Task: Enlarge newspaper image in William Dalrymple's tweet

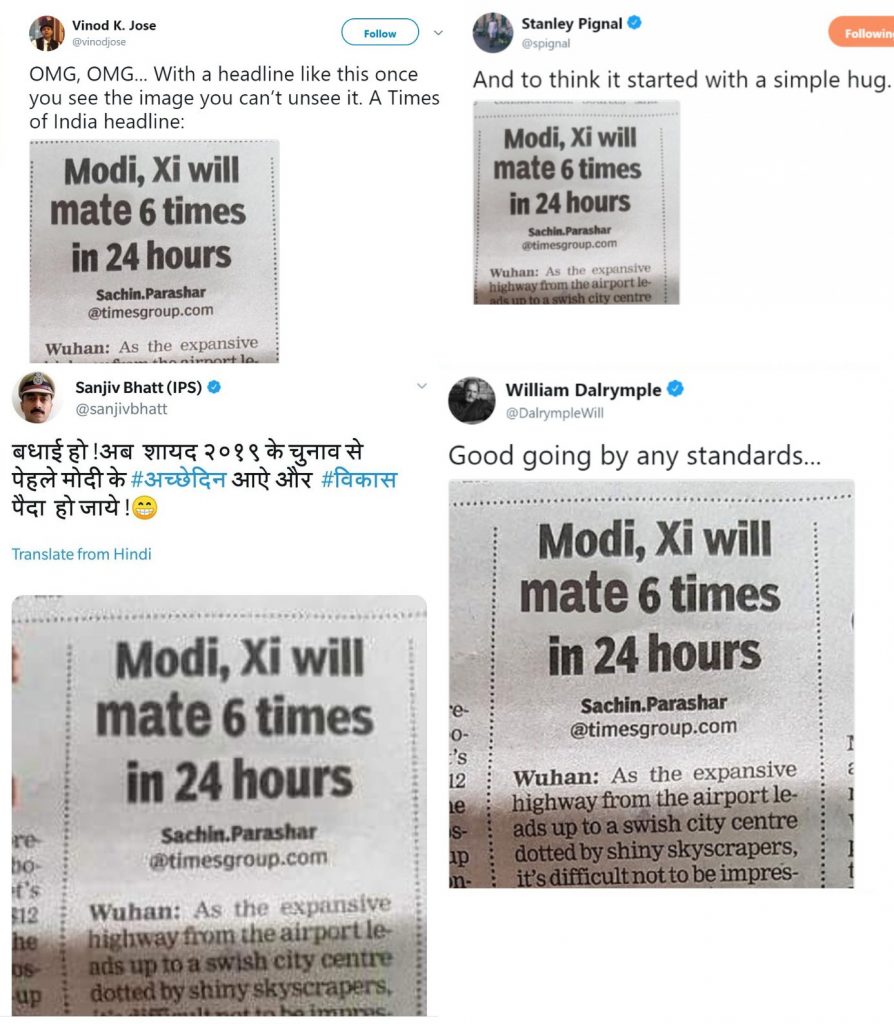Action: click(651, 684)
